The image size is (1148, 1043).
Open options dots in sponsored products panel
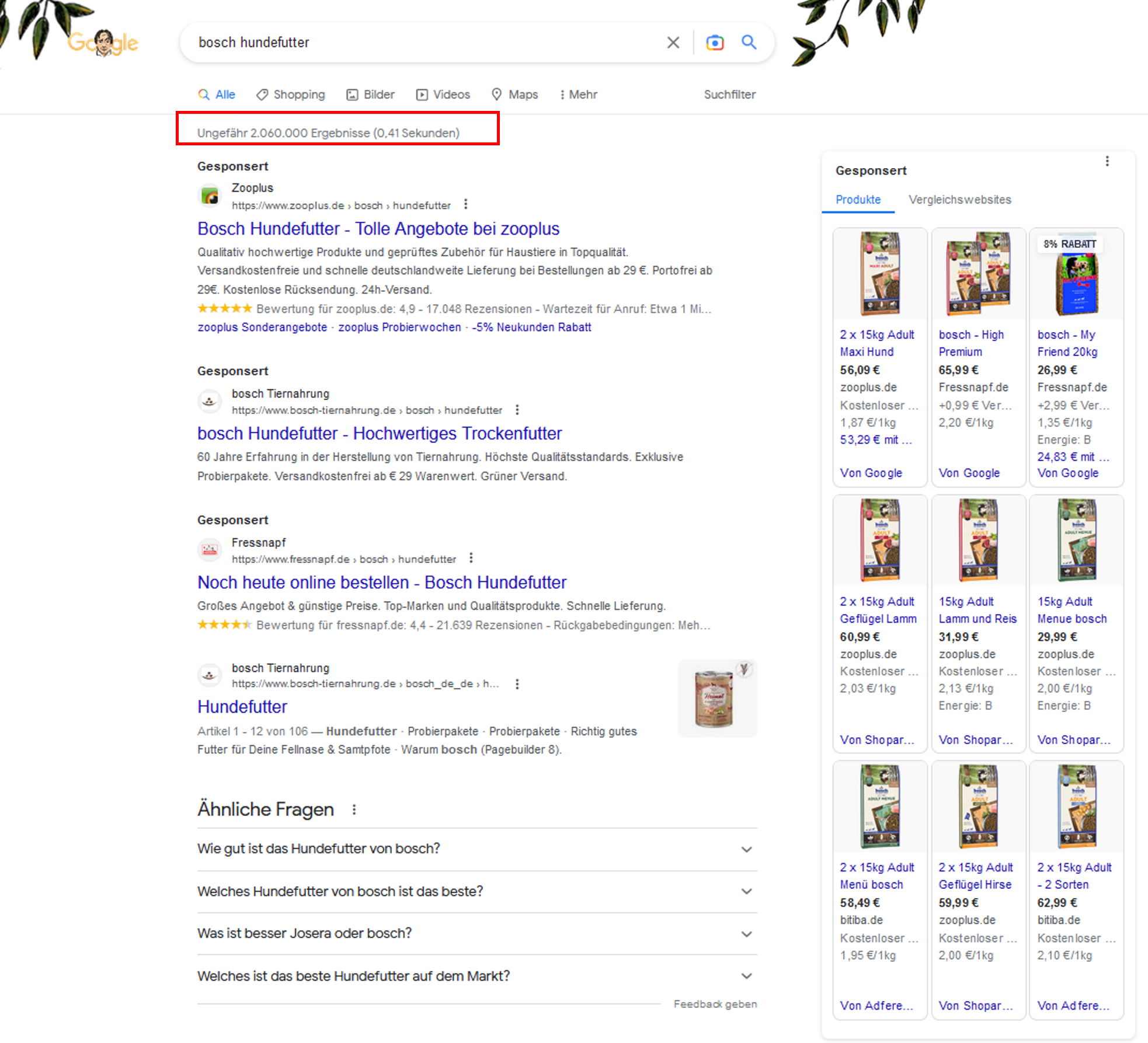coord(1107,161)
